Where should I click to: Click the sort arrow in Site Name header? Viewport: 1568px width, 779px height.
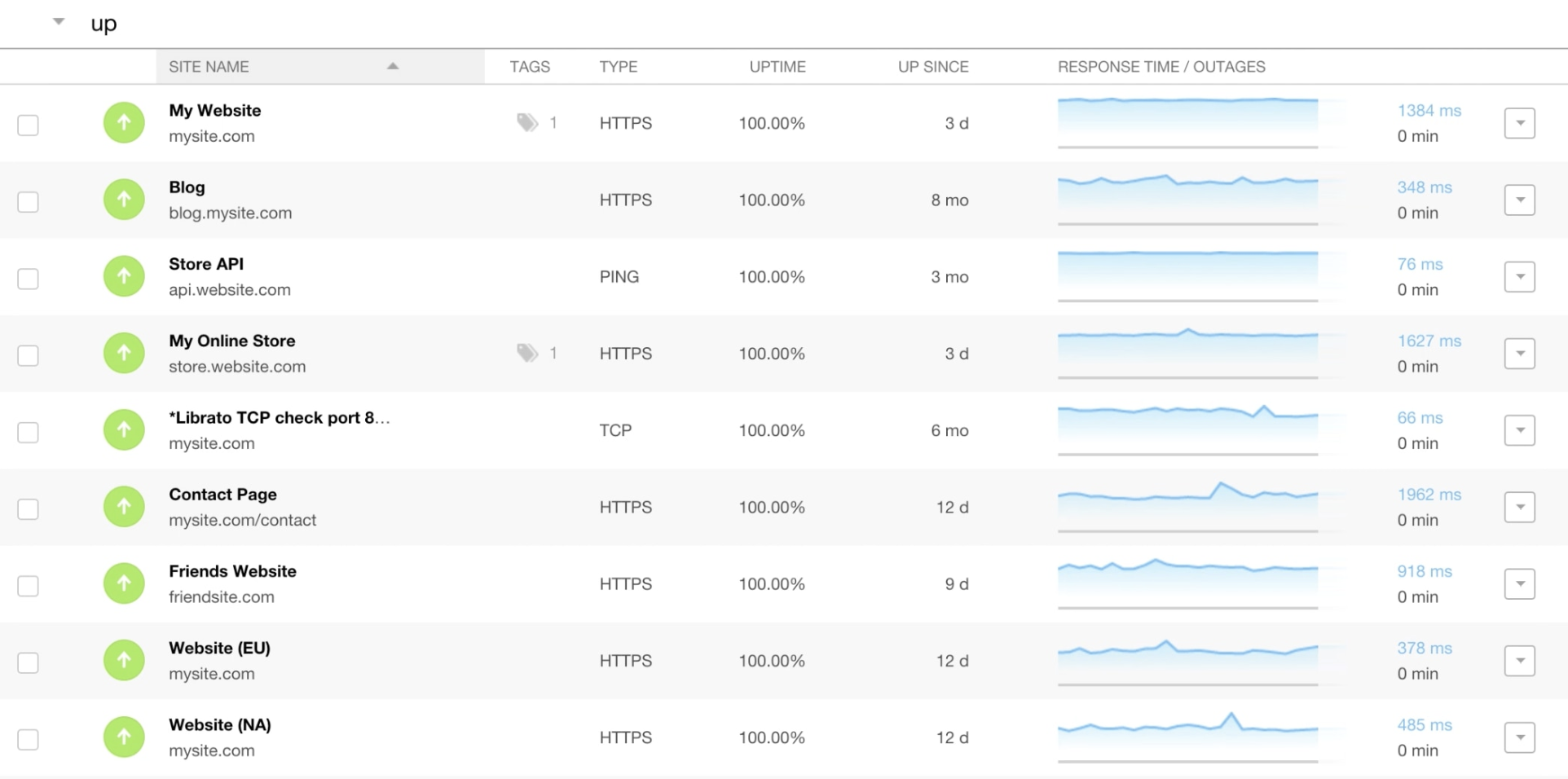coord(393,66)
